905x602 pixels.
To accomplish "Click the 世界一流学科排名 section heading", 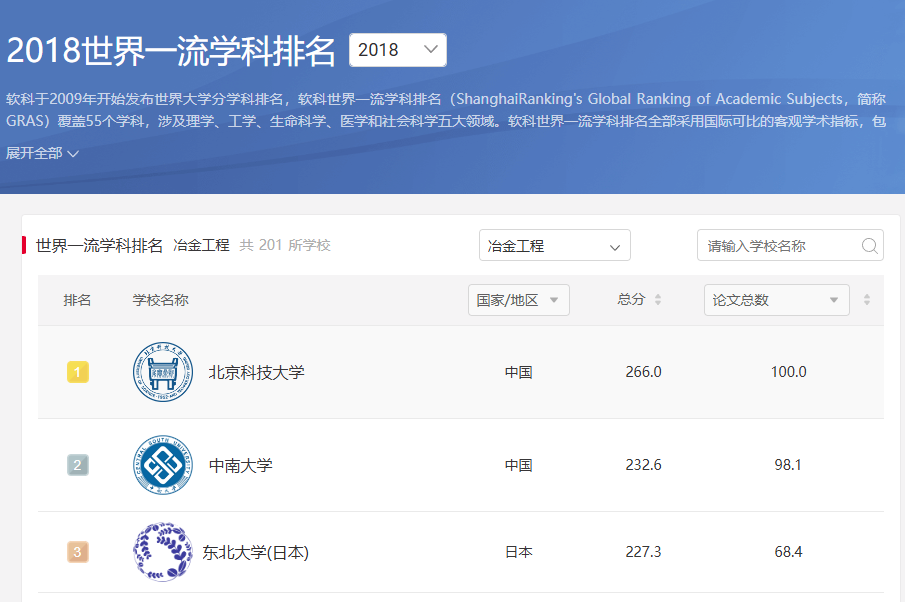I will 99,245.
